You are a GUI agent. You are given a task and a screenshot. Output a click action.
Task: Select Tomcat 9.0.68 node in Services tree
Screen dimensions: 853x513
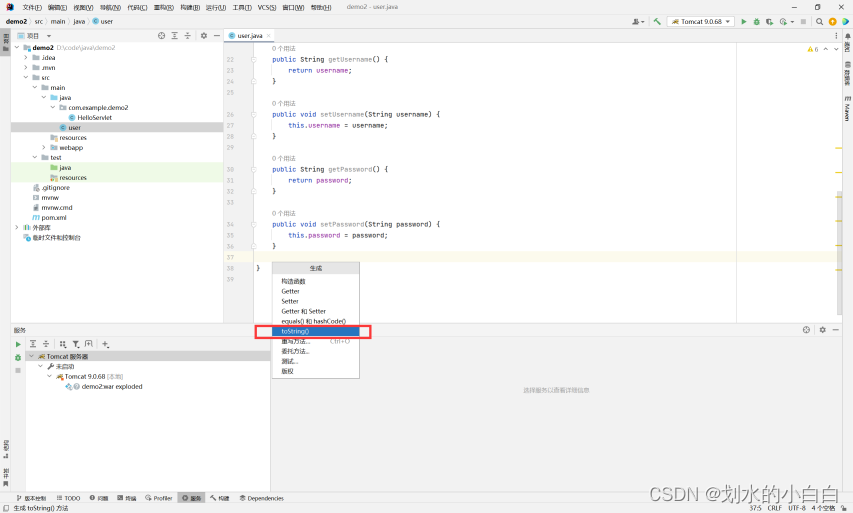pyautogui.click(x=90, y=376)
